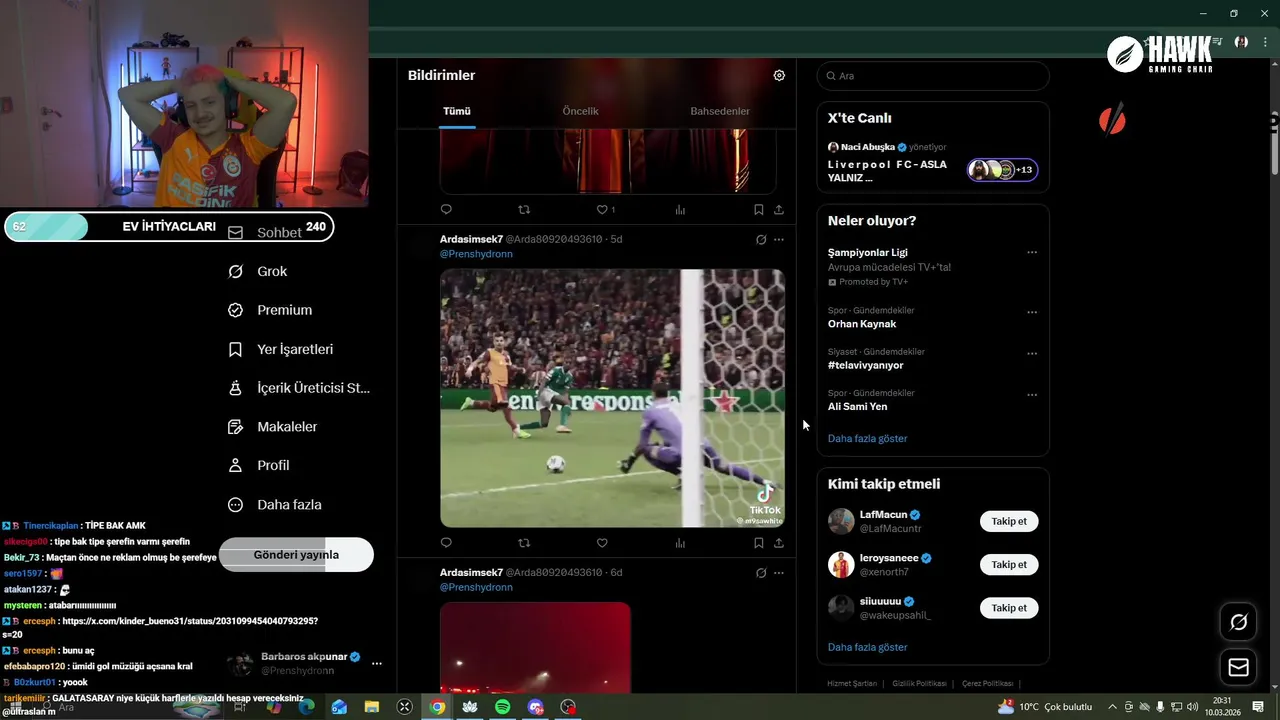This screenshot has height=720, width=1280.
Task: Share the football video post
Action: point(779,543)
